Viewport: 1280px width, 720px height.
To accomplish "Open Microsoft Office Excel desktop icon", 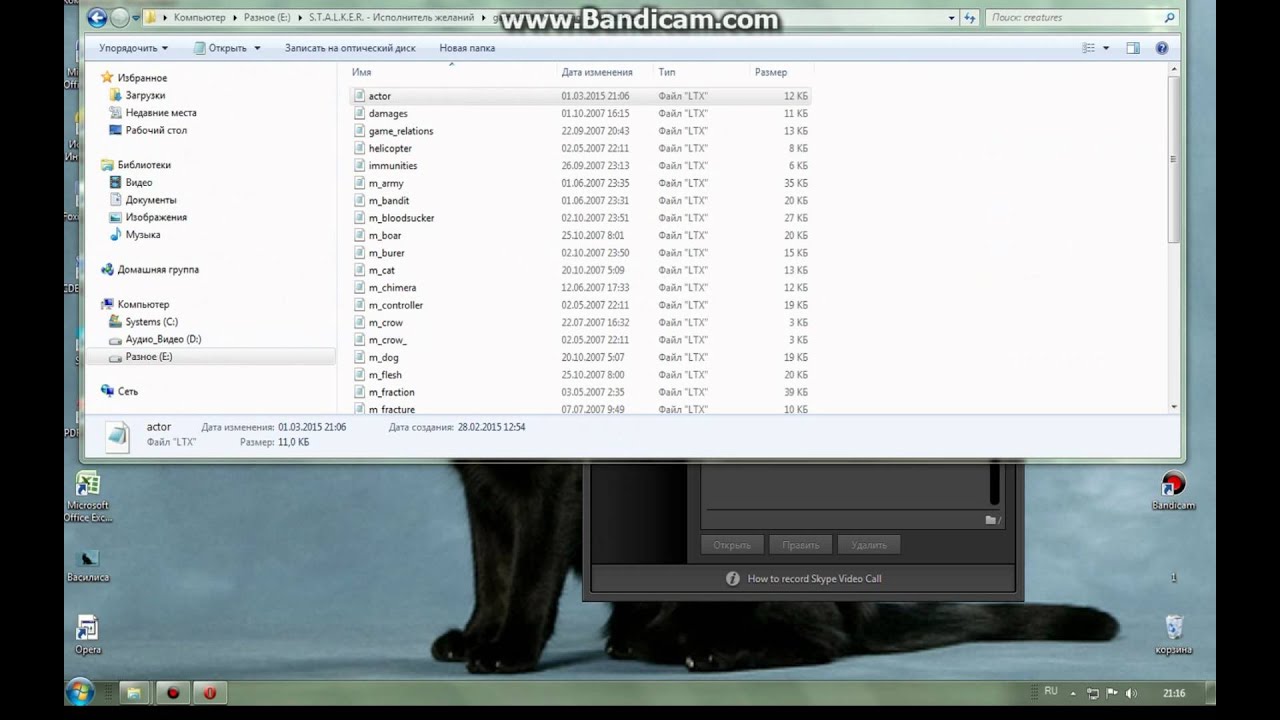I will point(87,497).
